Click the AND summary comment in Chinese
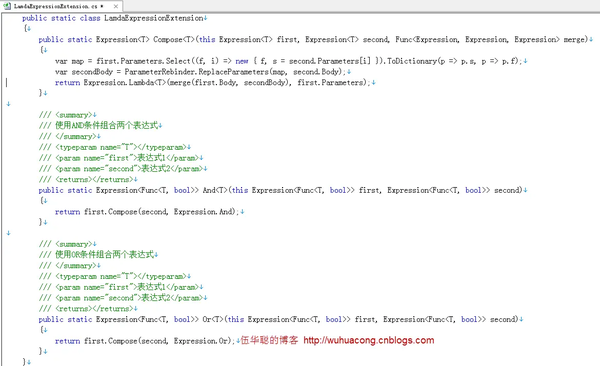 [106, 125]
